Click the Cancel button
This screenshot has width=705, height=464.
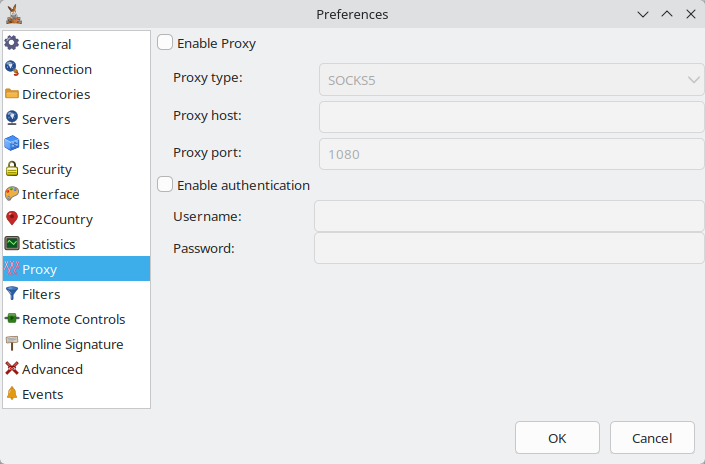click(x=652, y=437)
